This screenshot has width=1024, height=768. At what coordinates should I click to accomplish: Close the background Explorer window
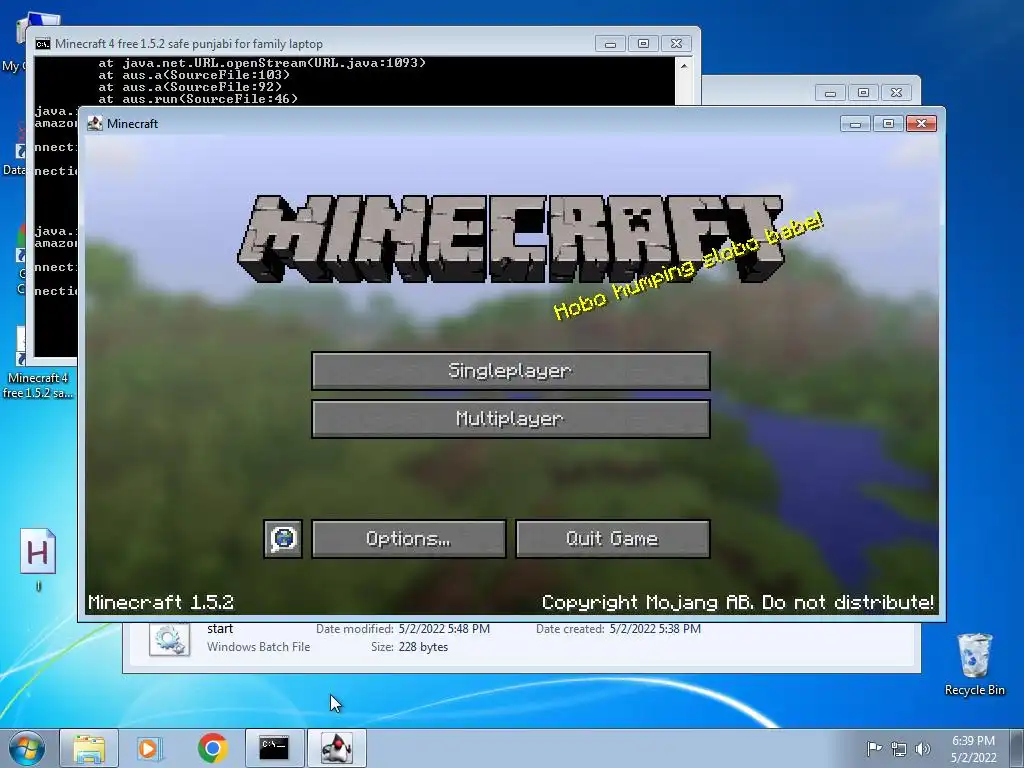coord(897,93)
